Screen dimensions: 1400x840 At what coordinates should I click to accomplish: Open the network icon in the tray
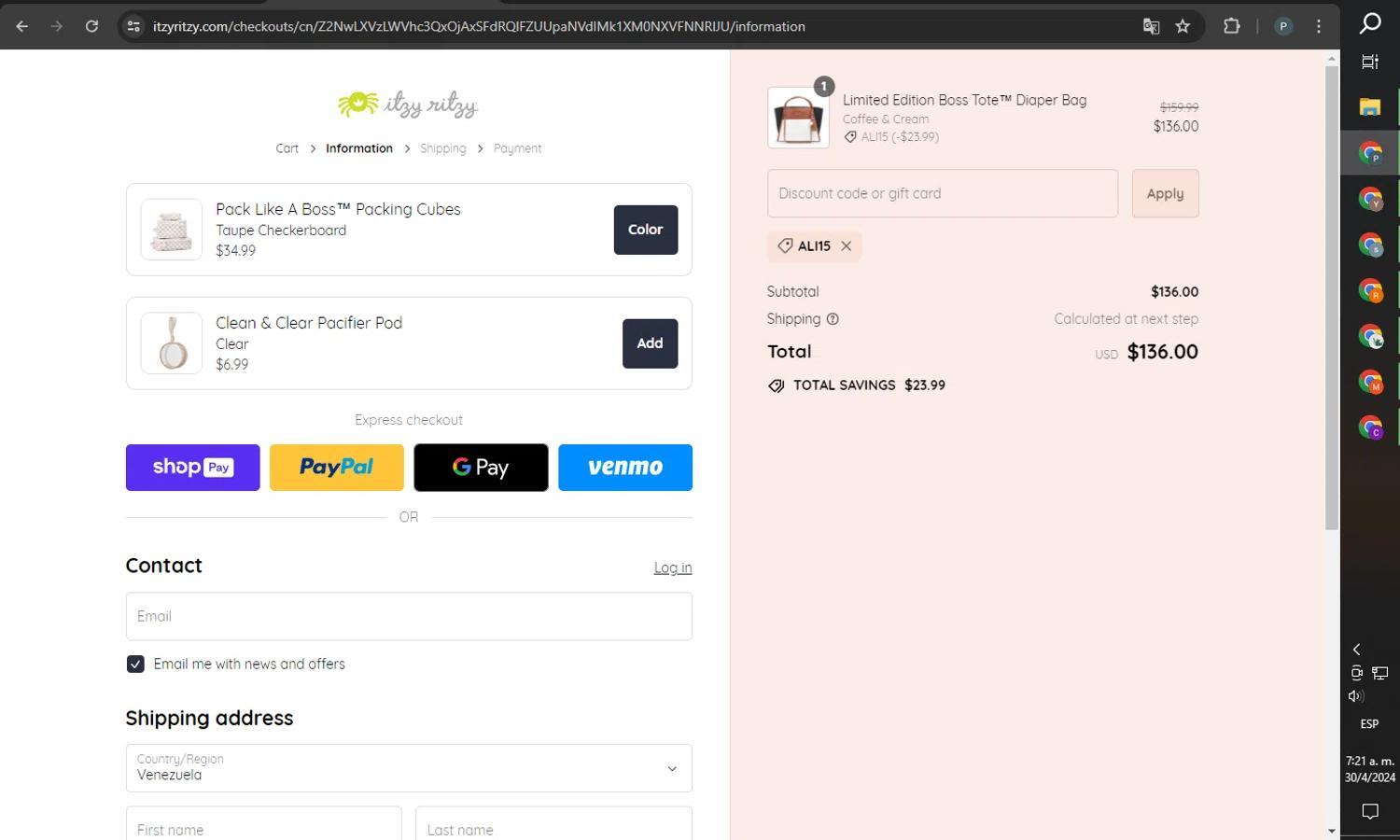[1380, 673]
